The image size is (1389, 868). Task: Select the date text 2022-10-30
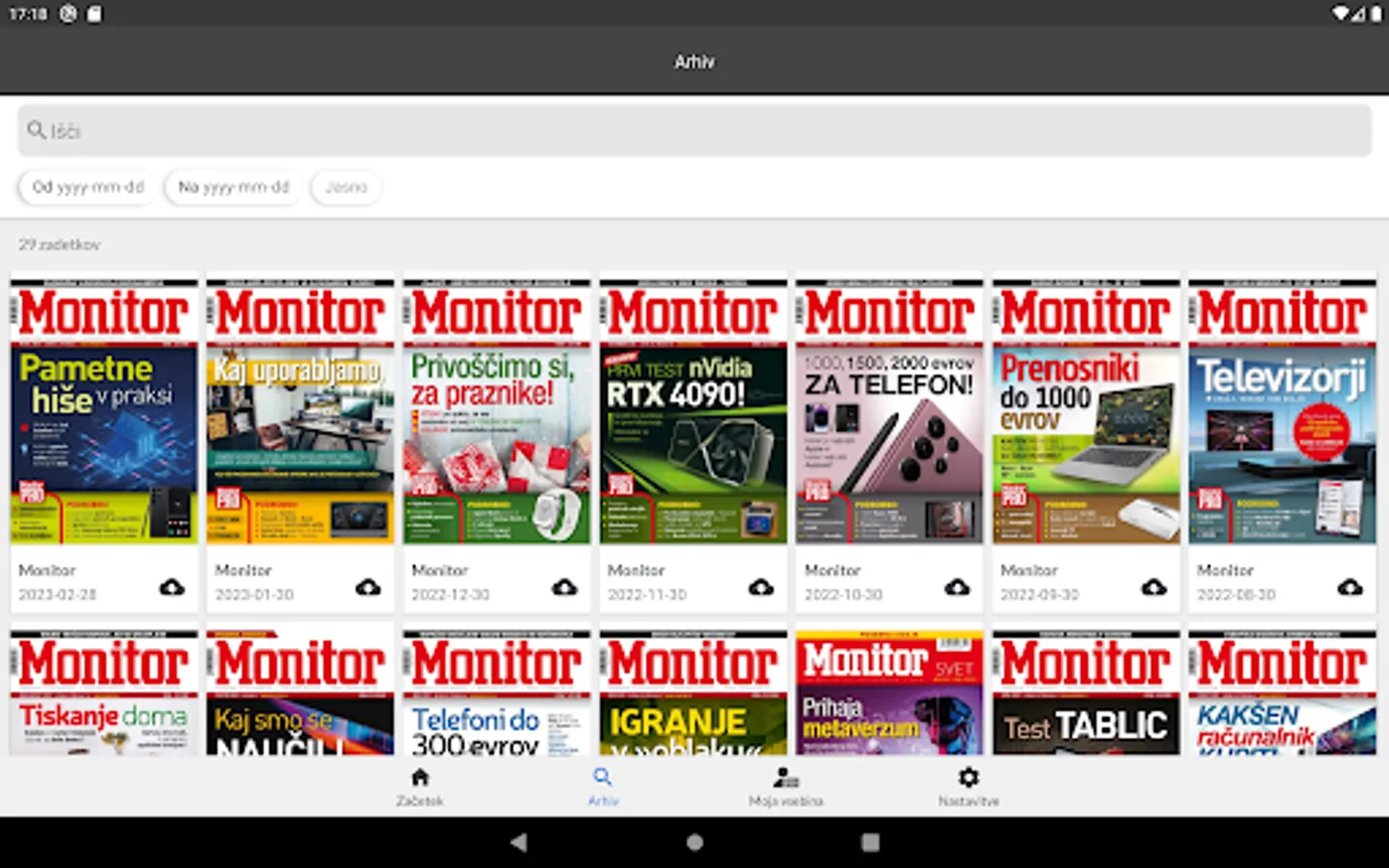(844, 594)
